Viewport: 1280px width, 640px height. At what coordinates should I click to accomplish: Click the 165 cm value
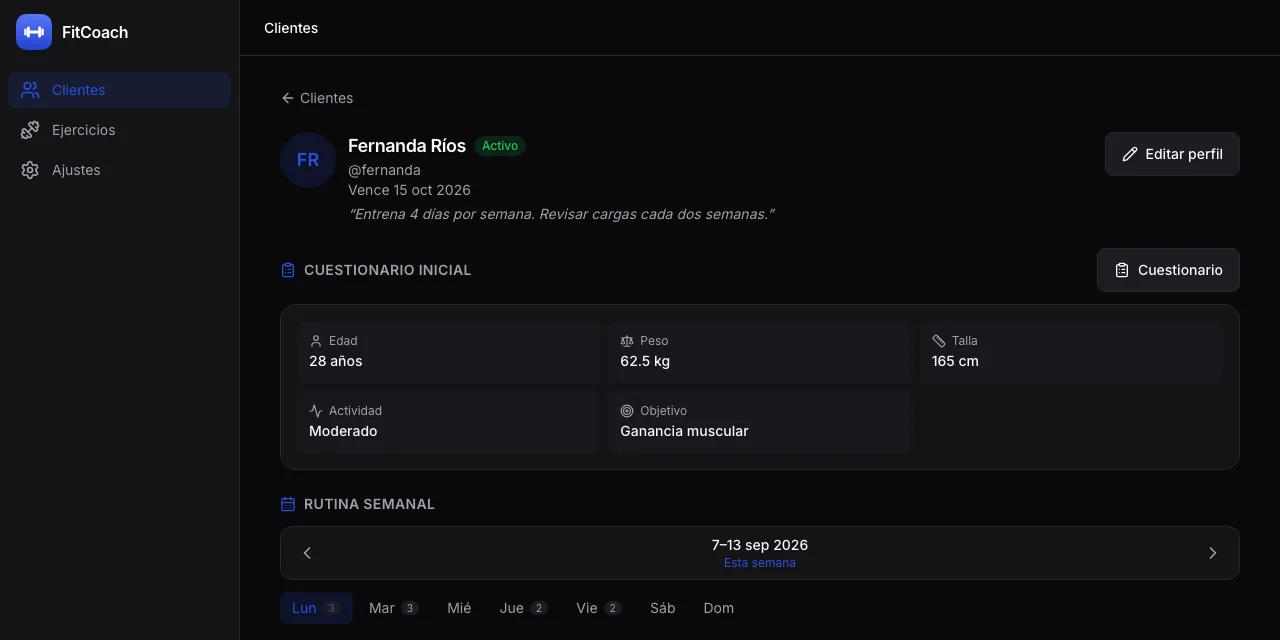tap(955, 361)
